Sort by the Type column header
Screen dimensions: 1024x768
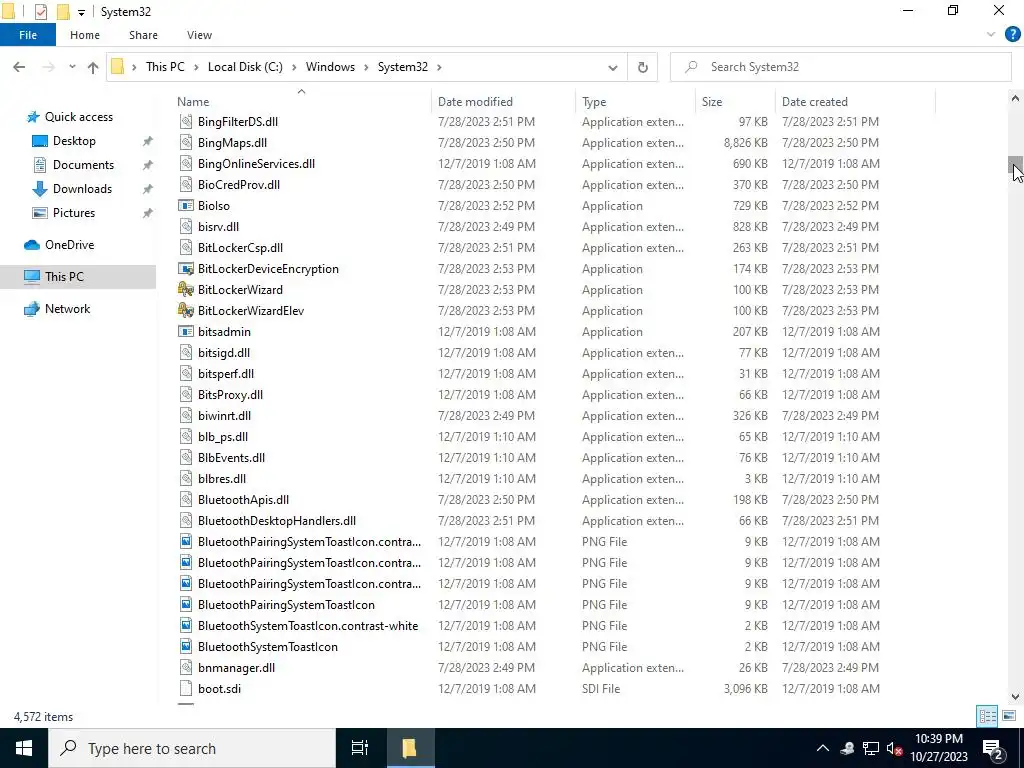point(635,102)
